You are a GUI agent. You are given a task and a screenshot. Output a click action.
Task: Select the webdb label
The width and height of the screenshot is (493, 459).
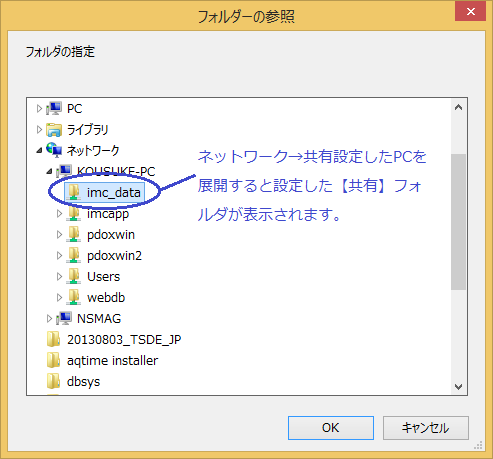pos(106,298)
